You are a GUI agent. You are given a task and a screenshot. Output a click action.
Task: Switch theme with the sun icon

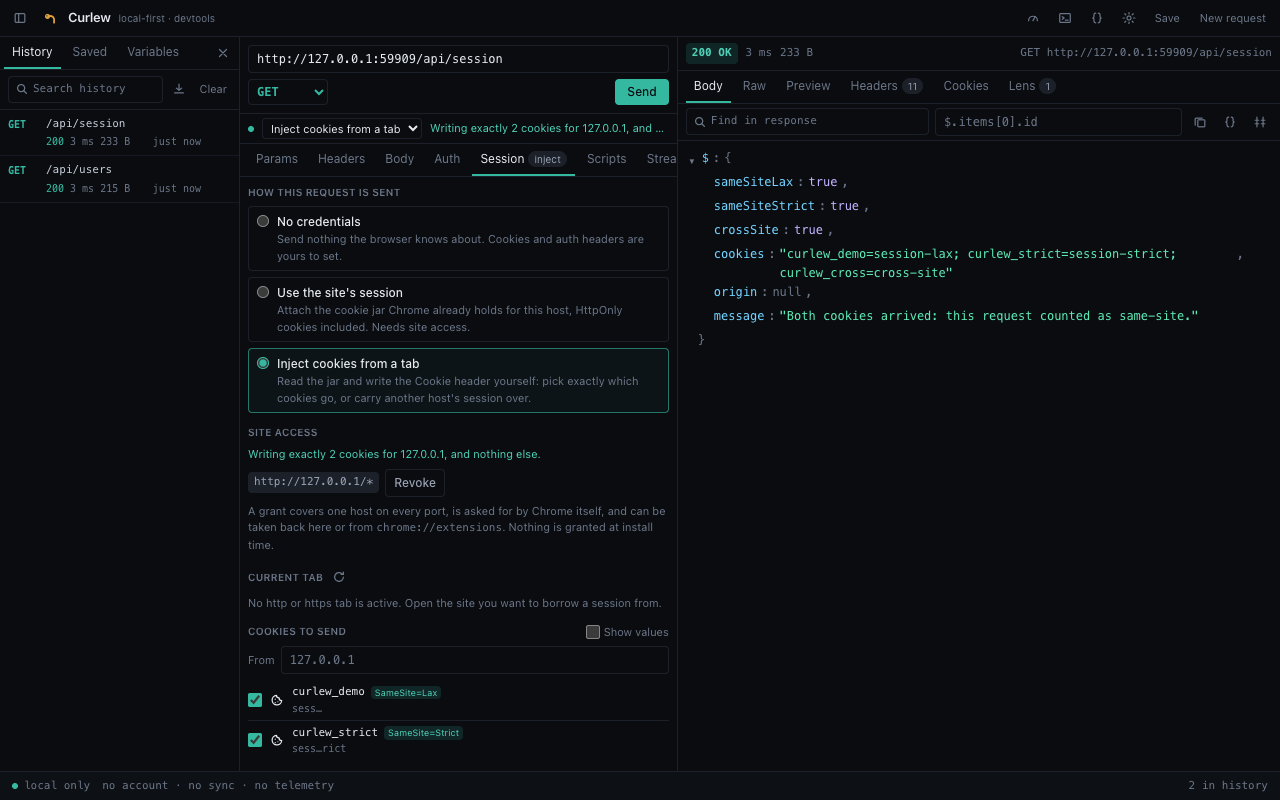click(1129, 18)
